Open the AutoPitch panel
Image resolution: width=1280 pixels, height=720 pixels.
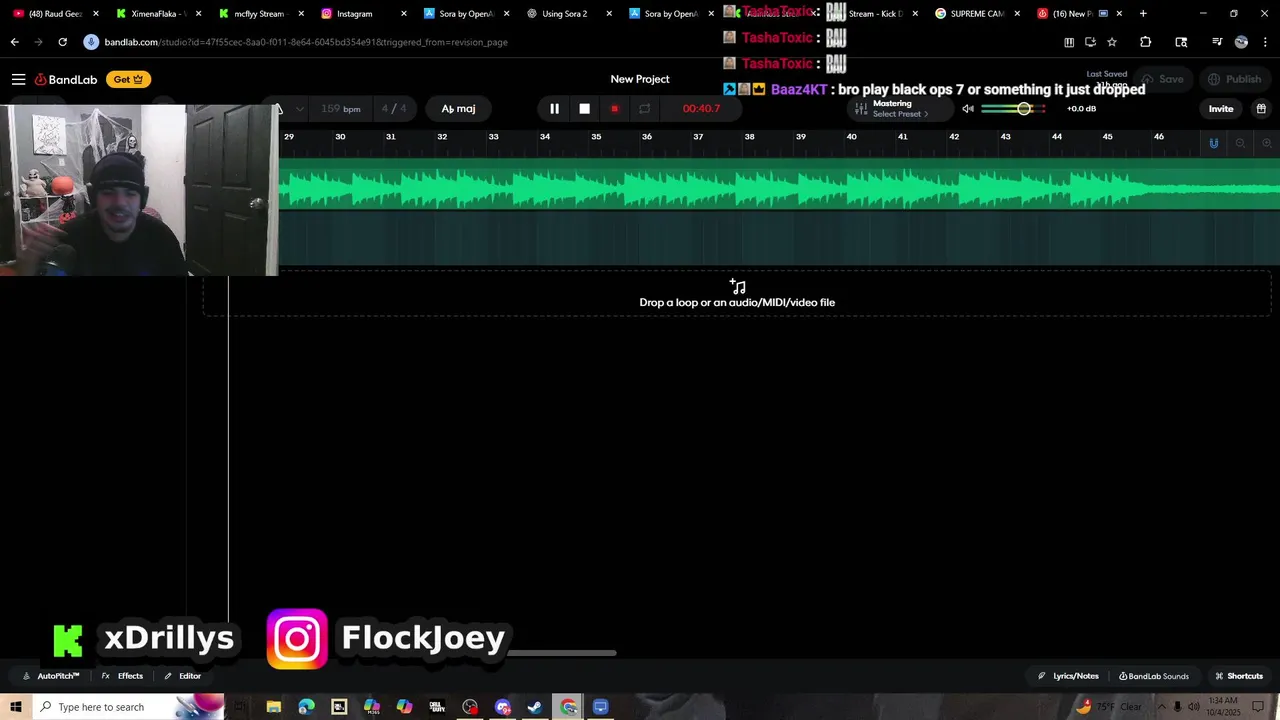click(x=52, y=676)
